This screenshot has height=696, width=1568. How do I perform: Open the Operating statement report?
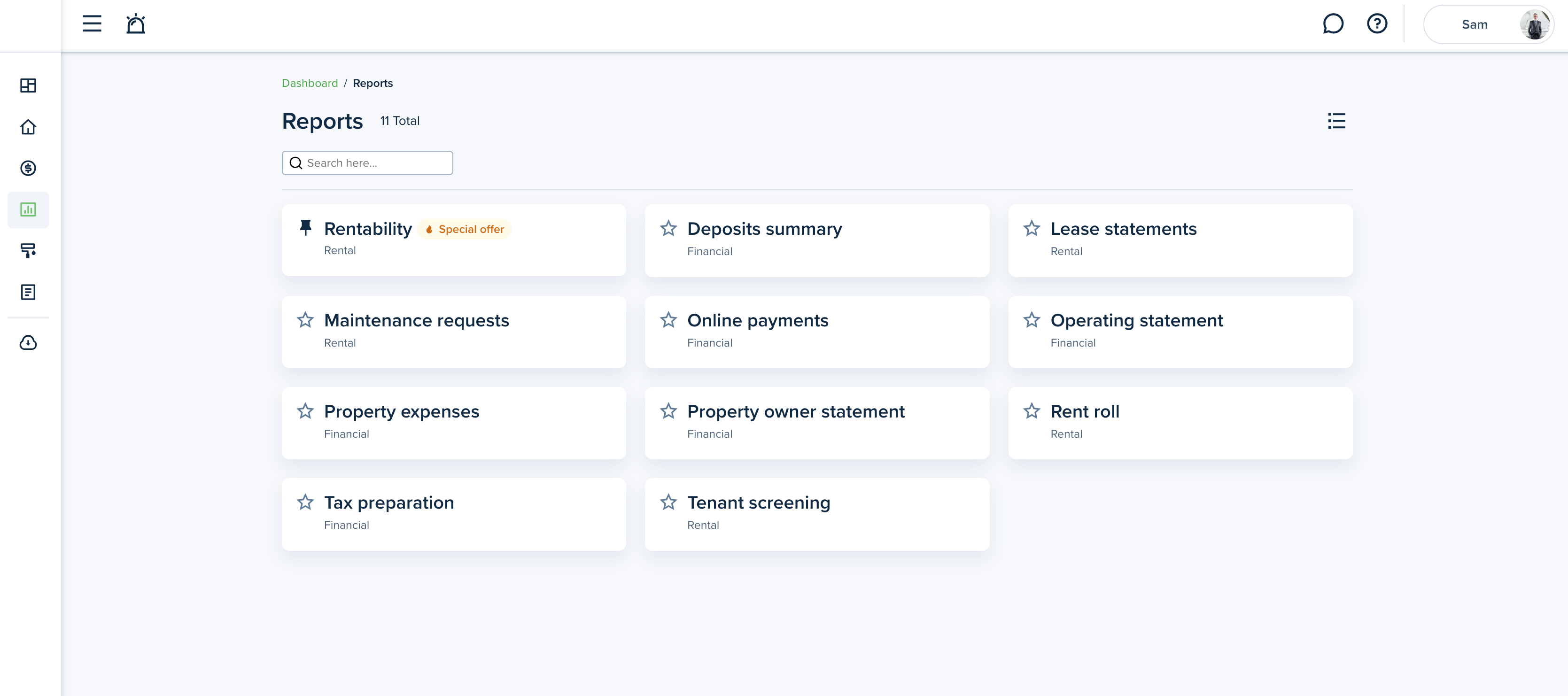click(1180, 332)
